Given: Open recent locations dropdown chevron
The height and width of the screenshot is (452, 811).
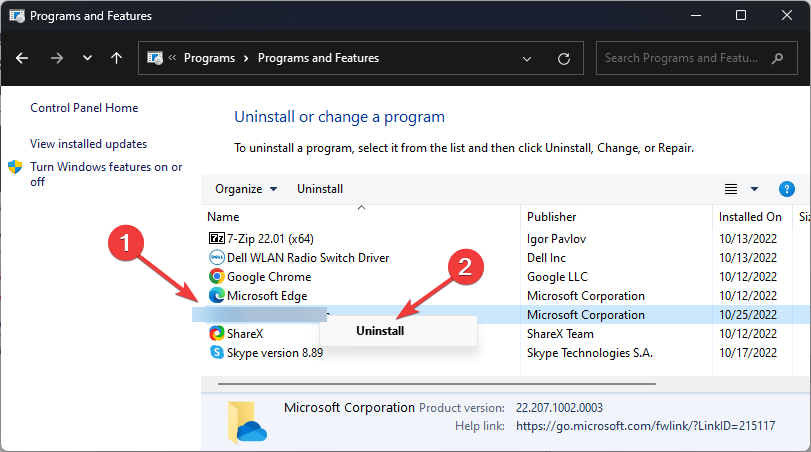Looking at the screenshot, I should point(87,58).
